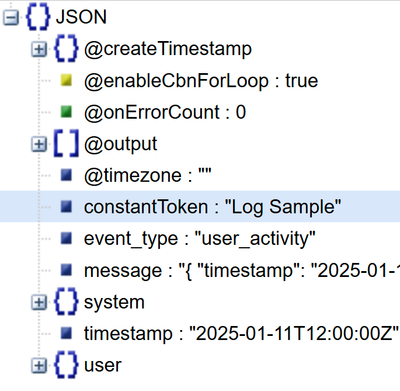Click the @createTimestamp object braces icon

click(66, 49)
